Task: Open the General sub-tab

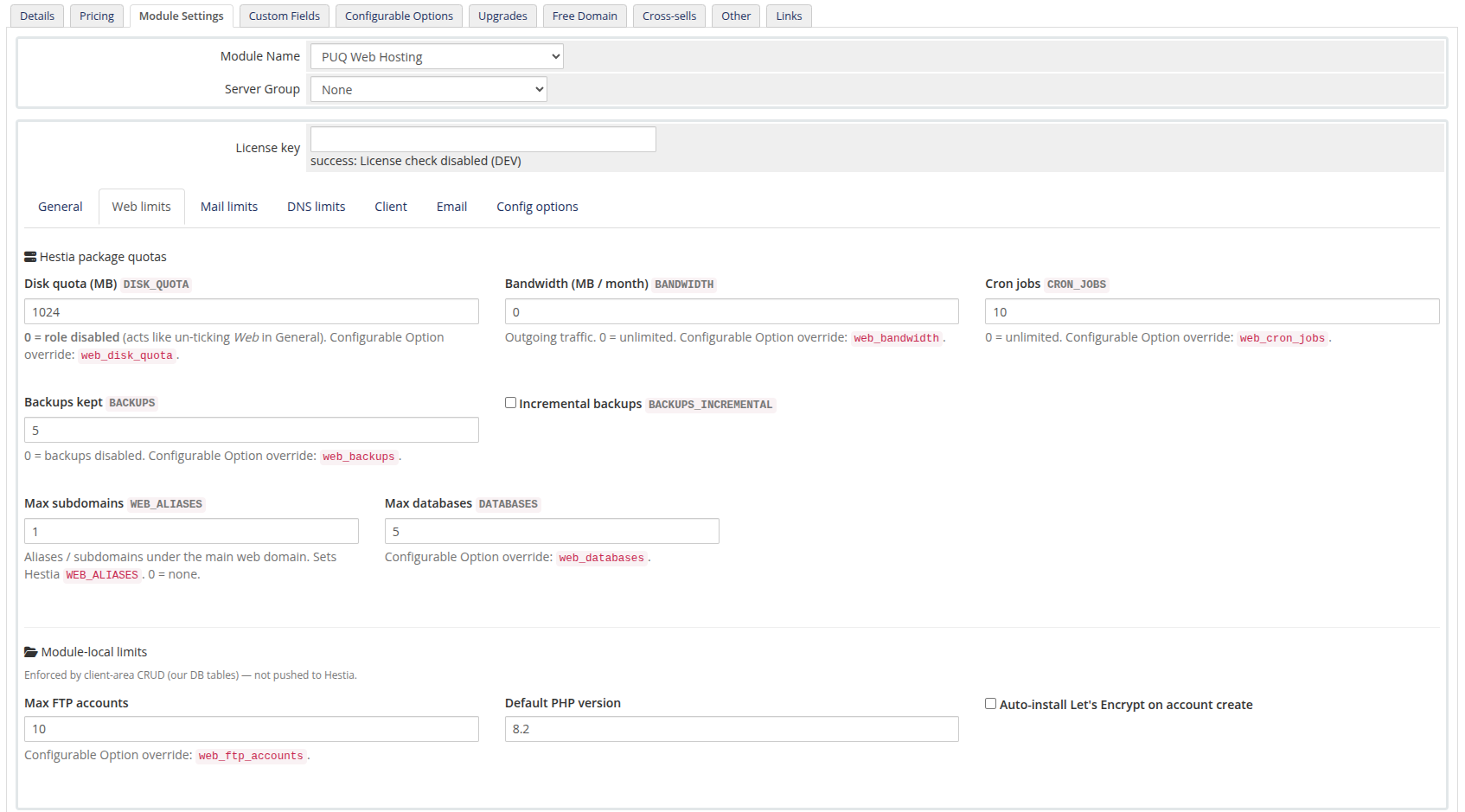Action: coord(61,207)
